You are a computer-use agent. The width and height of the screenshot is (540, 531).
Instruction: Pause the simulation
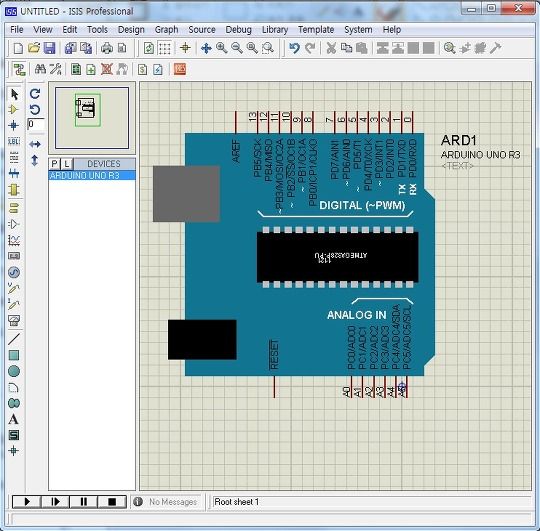tap(84, 502)
